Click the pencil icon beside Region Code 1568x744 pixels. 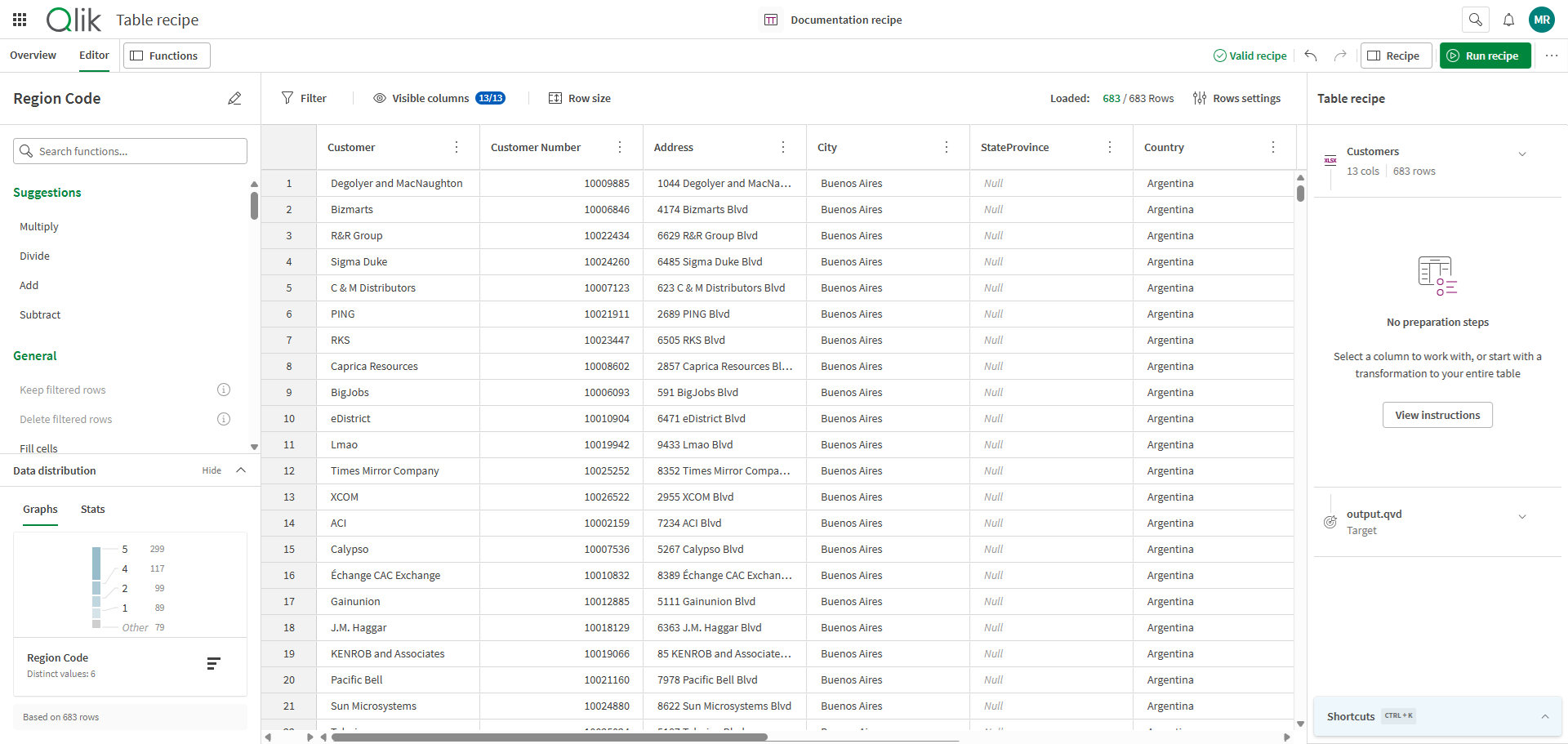click(x=234, y=99)
